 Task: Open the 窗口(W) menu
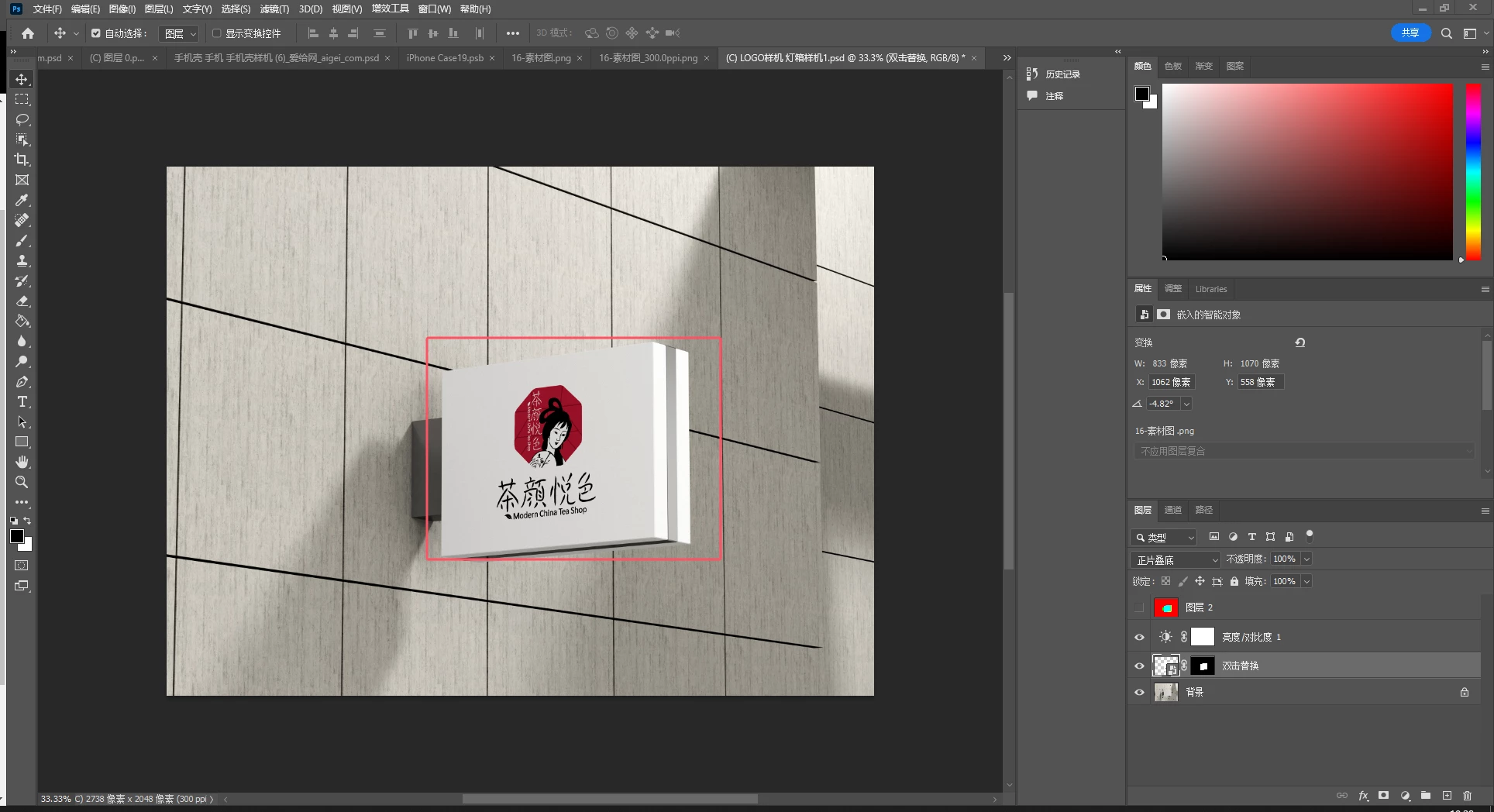pos(434,9)
